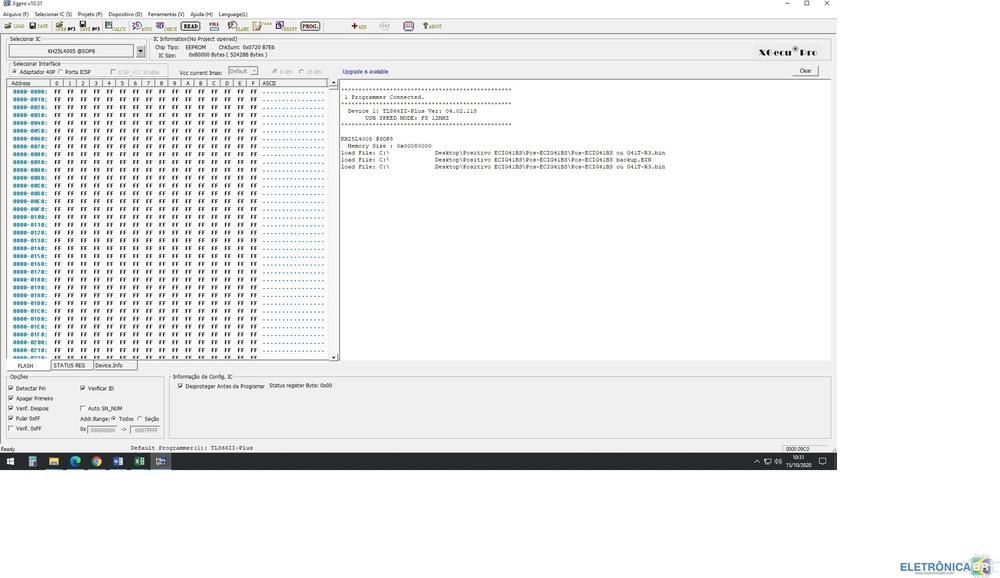Image resolution: width=1000 pixels, height=578 pixels.
Task: Click the READ chip toolbar button
Action: click(x=190, y=26)
